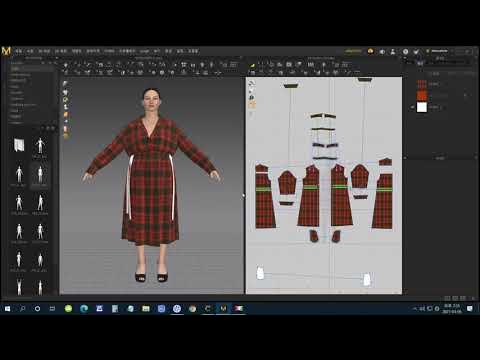Open the garment thumbnail in the library
This screenshot has height=360, width=480.
pyautogui.click(x=19, y=145)
